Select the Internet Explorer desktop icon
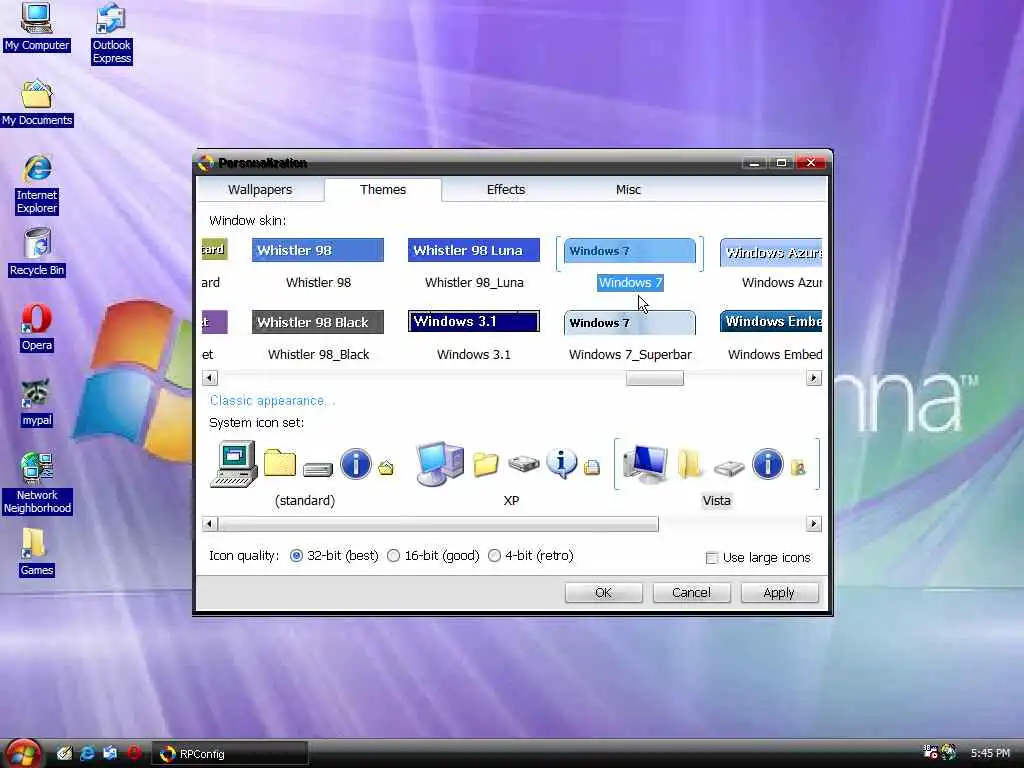The height and width of the screenshot is (768, 1024). point(37,185)
